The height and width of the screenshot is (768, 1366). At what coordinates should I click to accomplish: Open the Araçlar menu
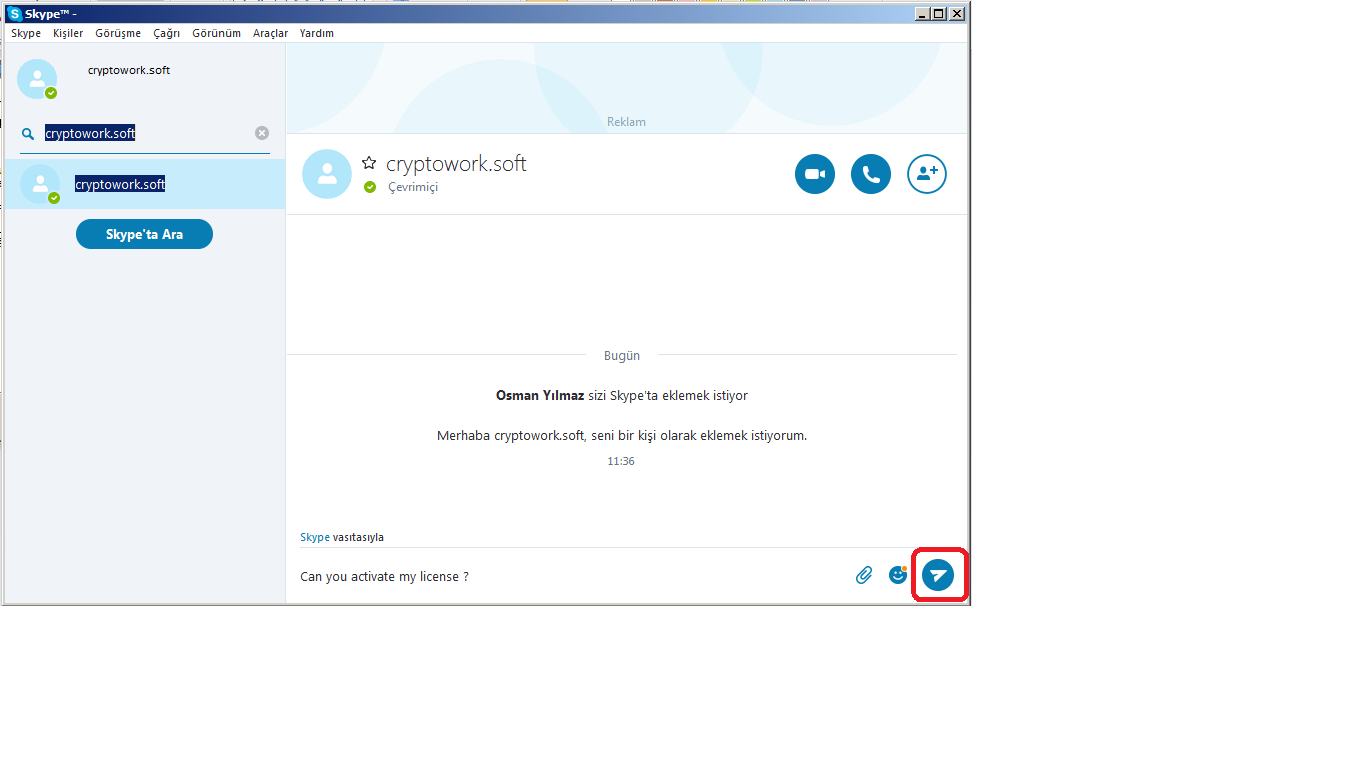click(270, 33)
